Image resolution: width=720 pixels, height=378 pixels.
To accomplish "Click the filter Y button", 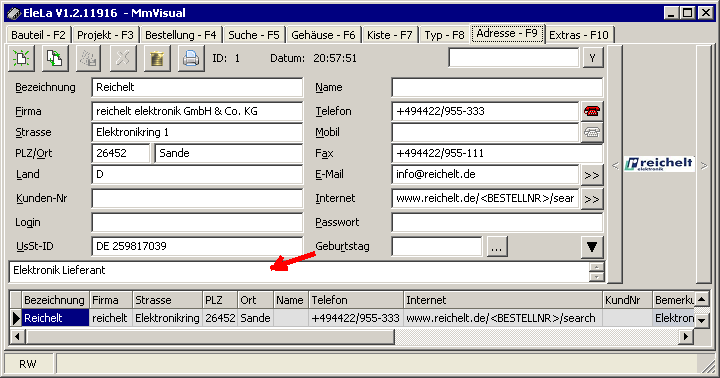I will pos(592,58).
